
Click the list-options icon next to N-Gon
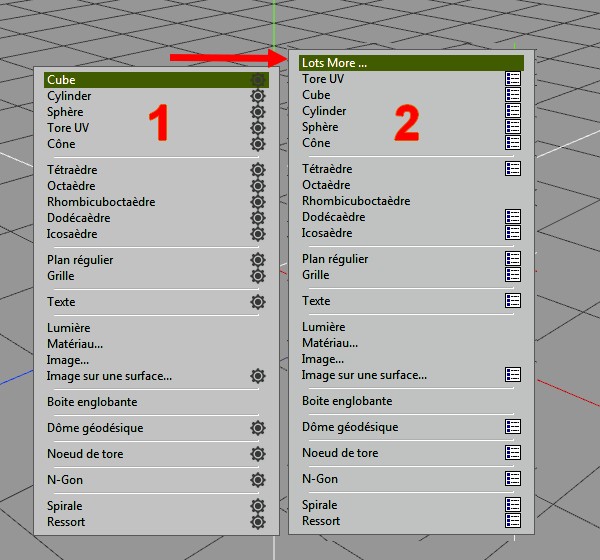(513, 479)
